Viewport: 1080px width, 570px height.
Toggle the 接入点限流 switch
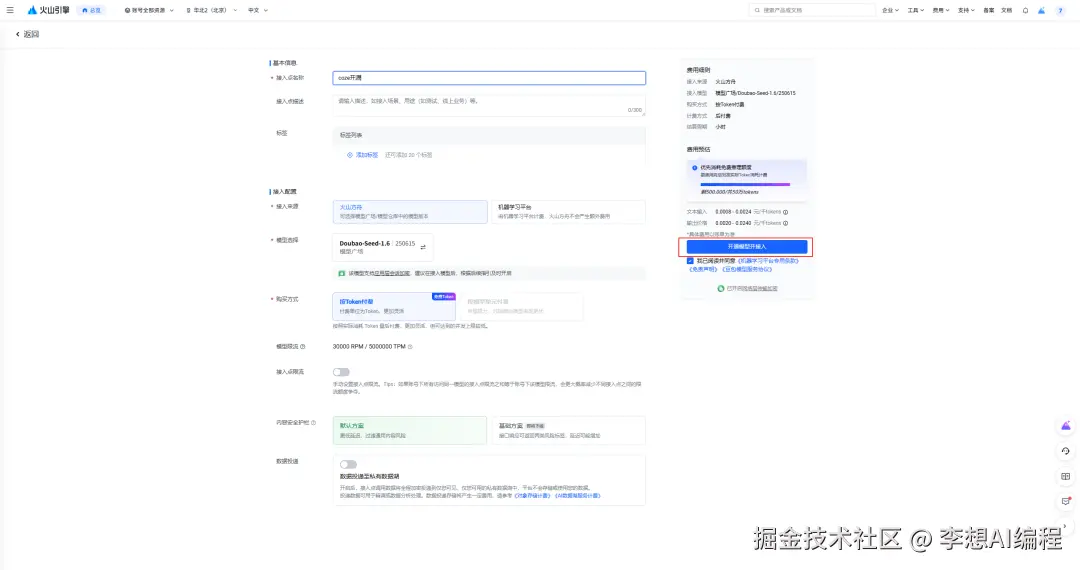click(x=341, y=372)
